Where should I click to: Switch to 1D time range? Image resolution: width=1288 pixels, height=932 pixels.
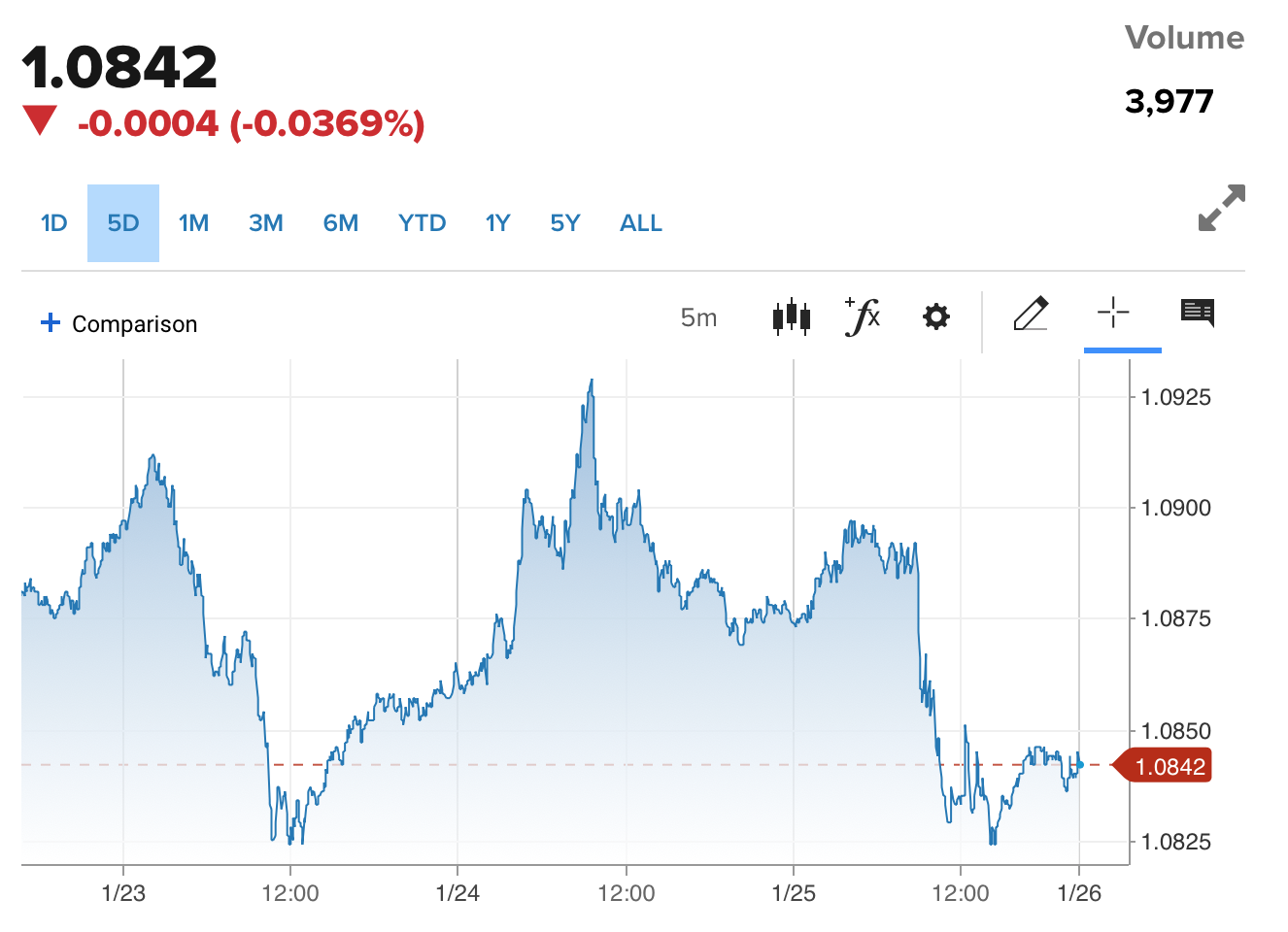54,223
